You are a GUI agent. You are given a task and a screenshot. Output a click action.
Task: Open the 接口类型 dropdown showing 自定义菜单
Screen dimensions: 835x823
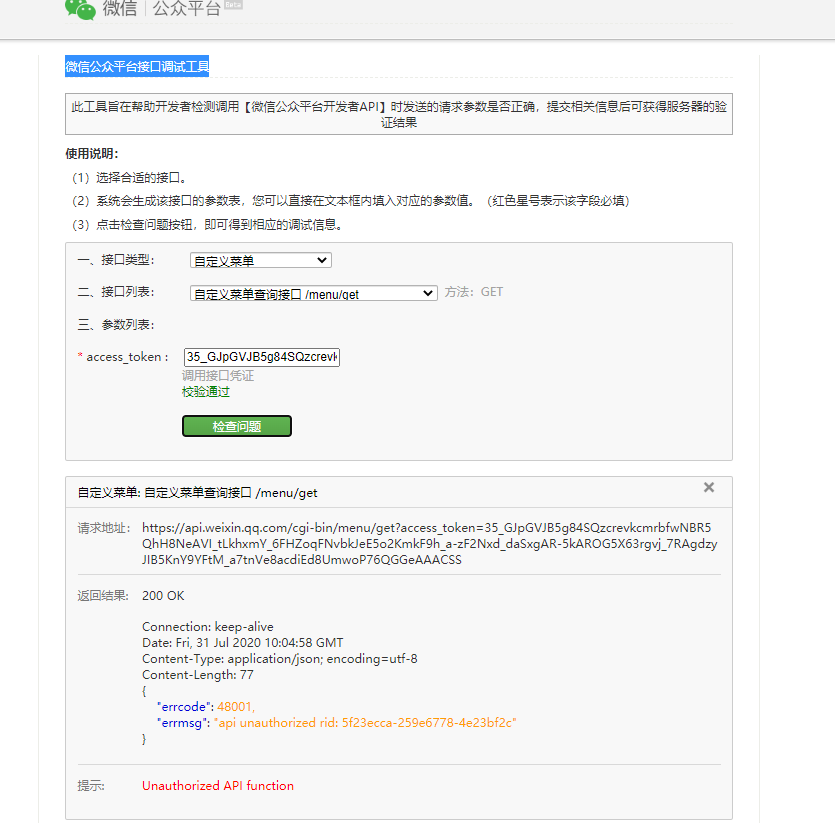(260, 260)
